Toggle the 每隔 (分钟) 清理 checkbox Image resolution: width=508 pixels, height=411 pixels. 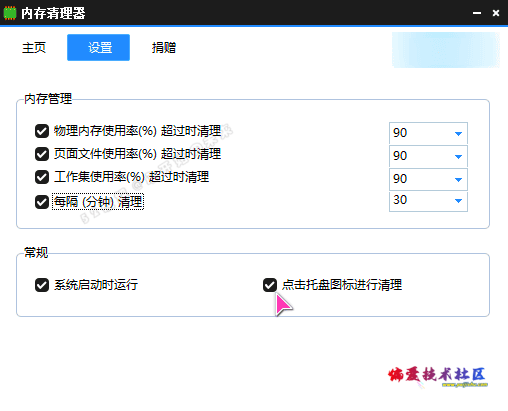point(42,202)
